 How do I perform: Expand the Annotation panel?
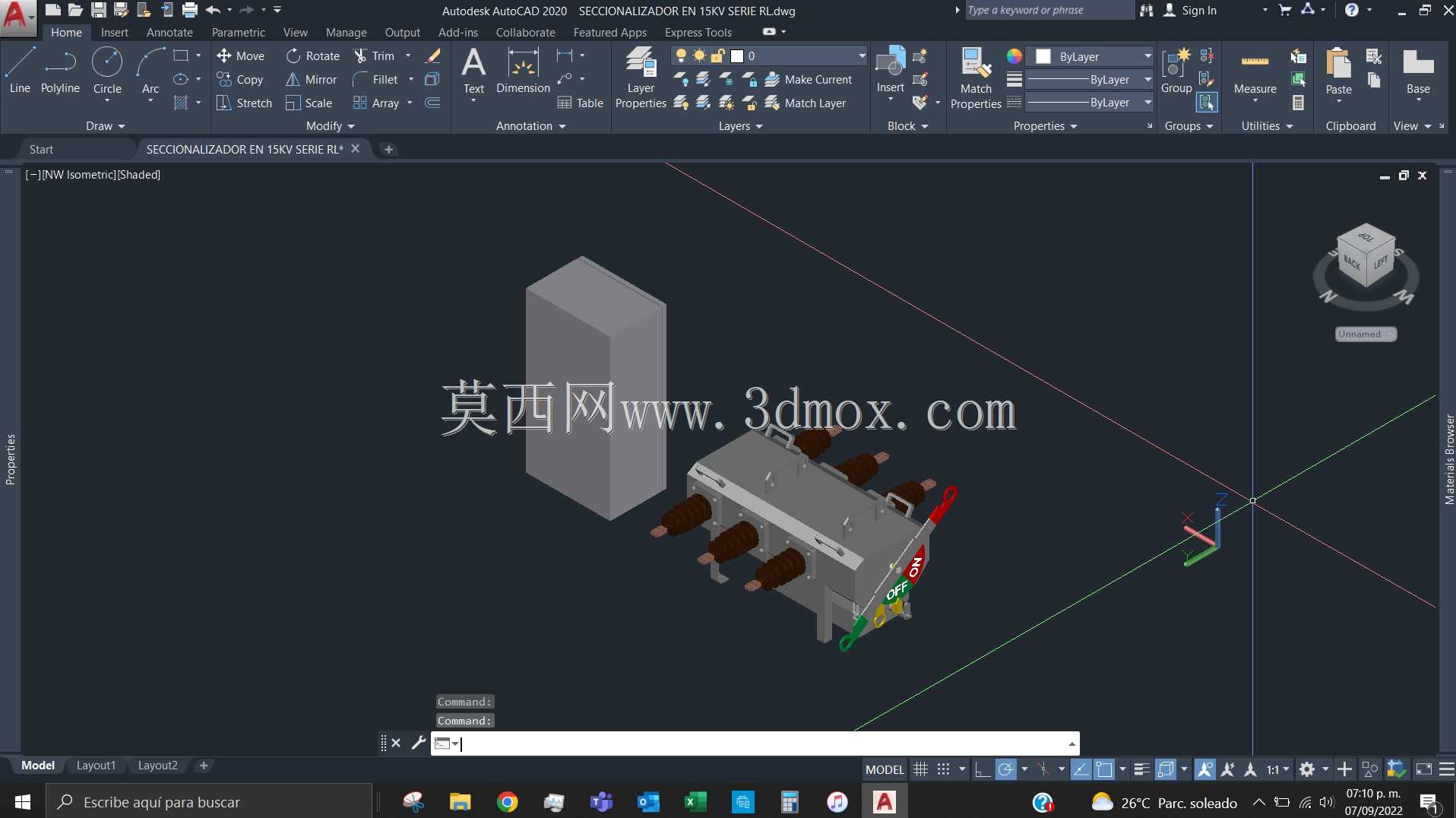530,126
